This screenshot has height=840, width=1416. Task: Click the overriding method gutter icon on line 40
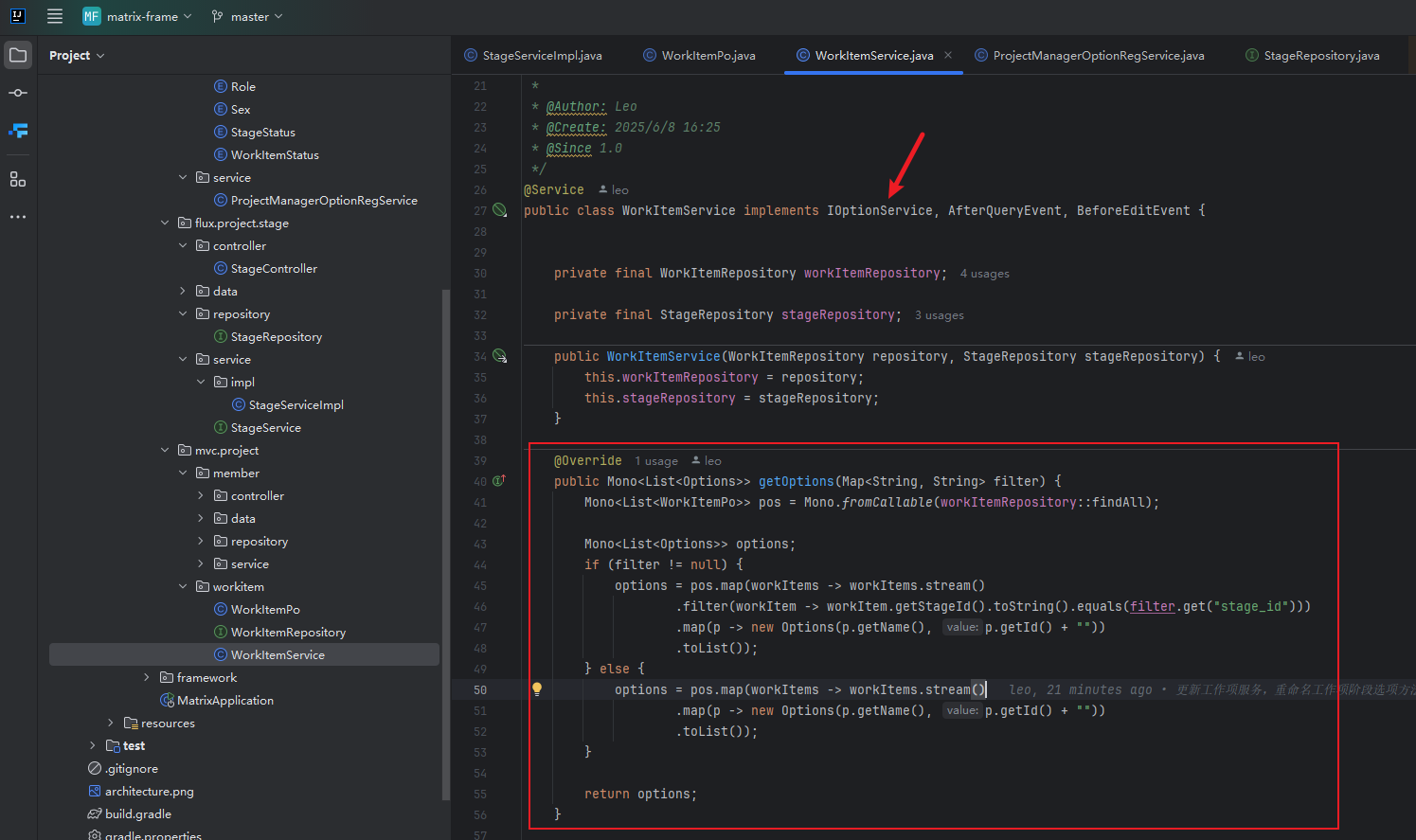click(500, 481)
